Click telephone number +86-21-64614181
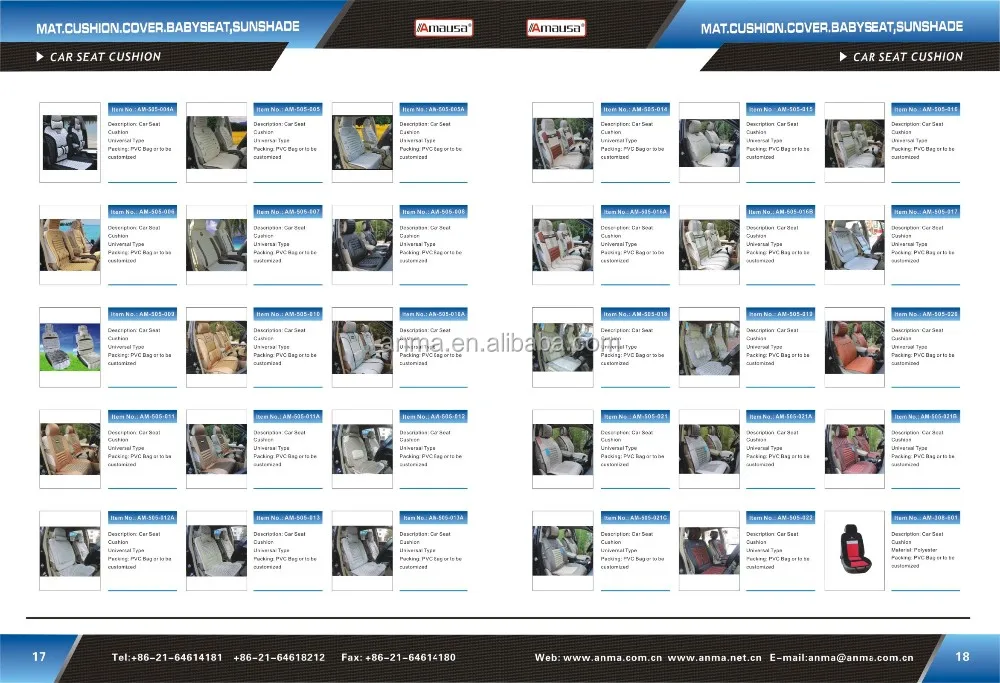This screenshot has height=683, width=1000. 176,657
